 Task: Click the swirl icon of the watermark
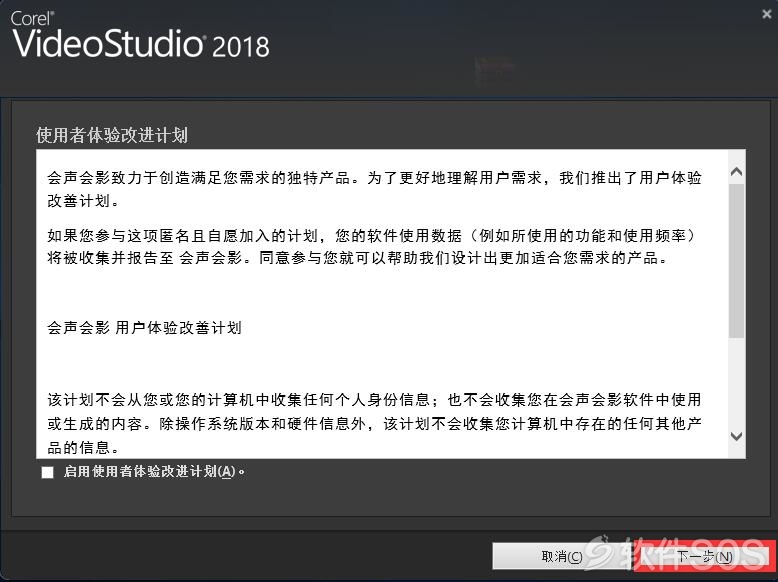pyautogui.click(x=598, y=552)
